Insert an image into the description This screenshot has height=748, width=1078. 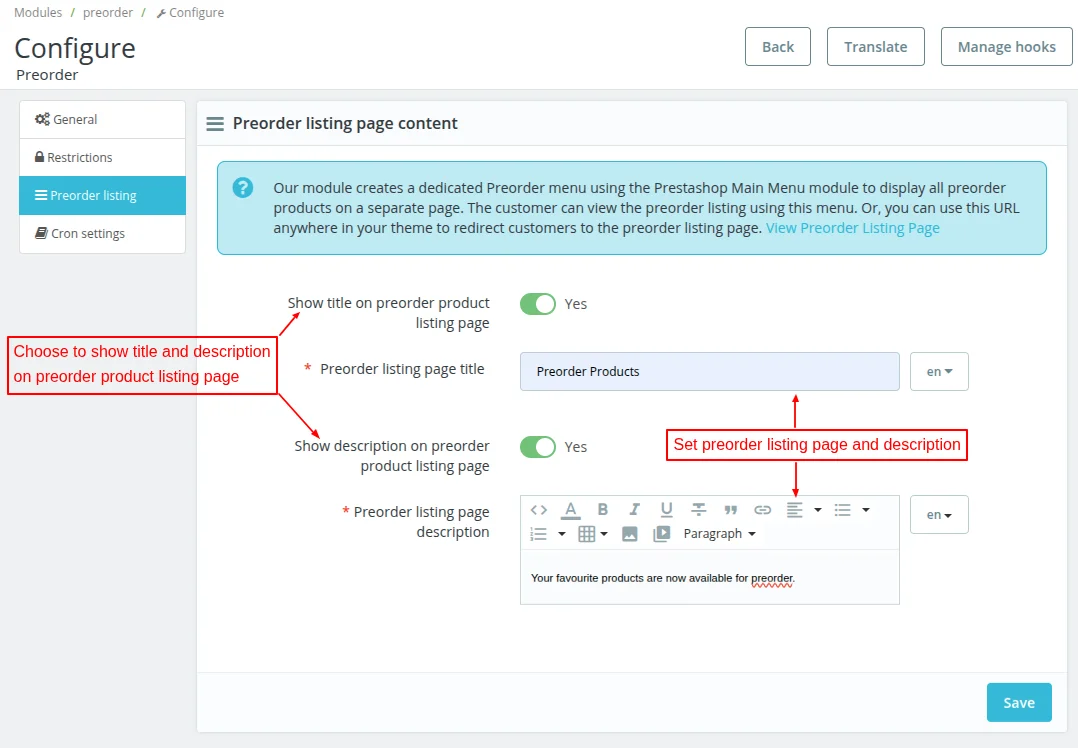tap(630, 534)
